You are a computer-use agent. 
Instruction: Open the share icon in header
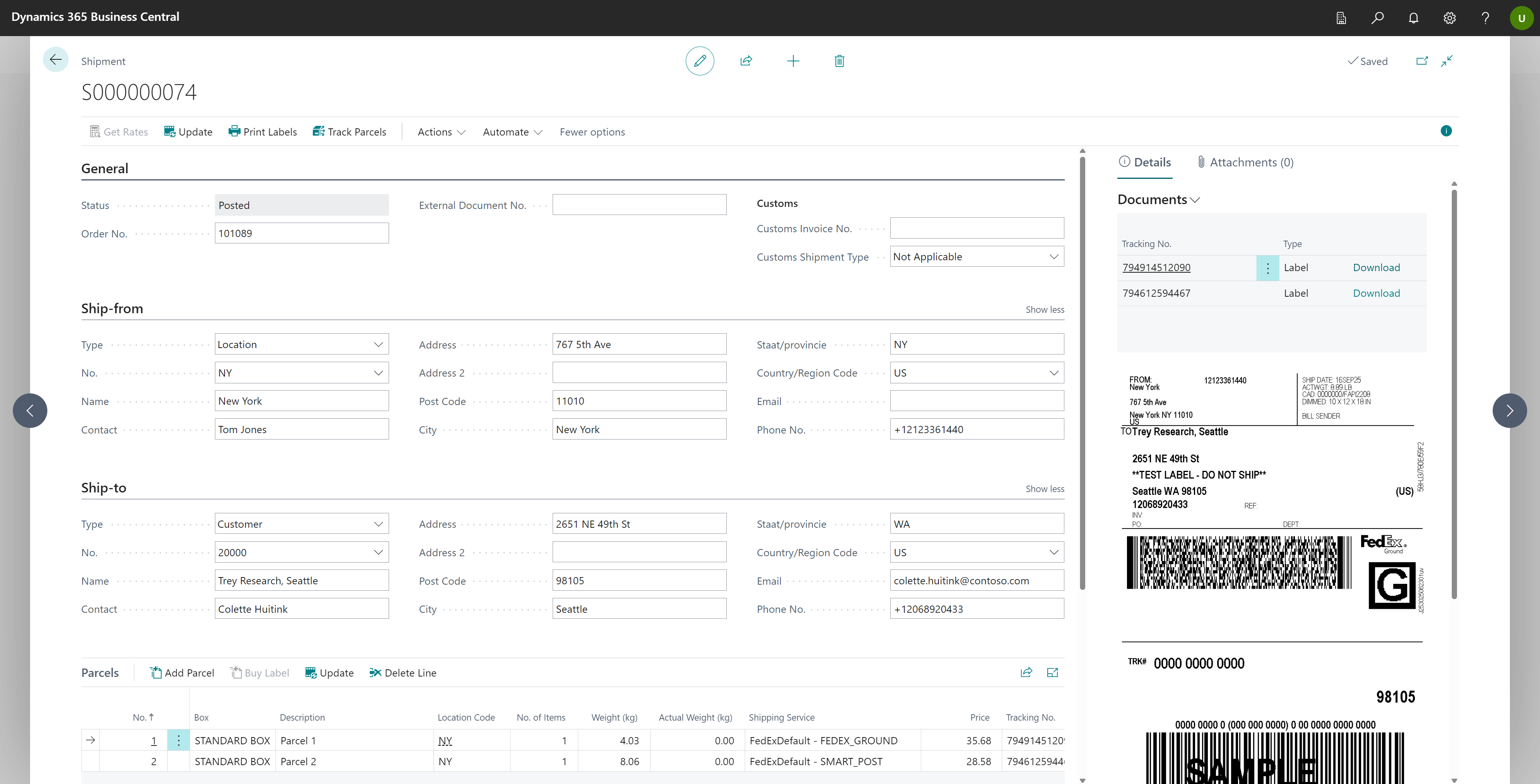[746, 61]
